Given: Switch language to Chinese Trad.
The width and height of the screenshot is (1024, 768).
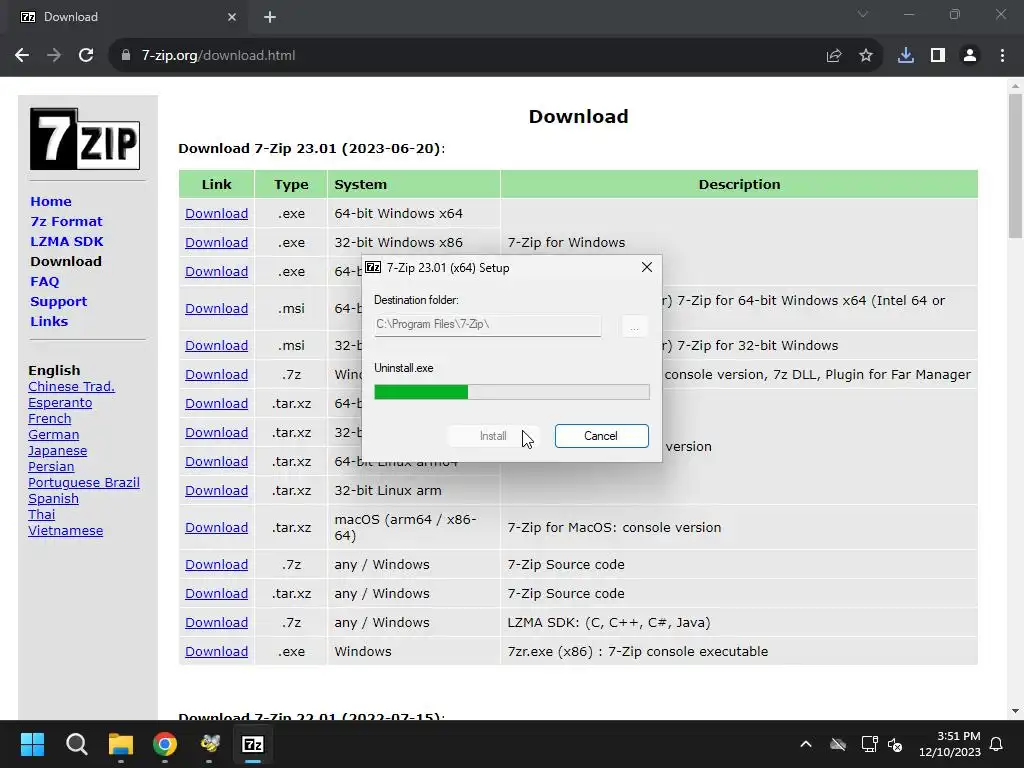Looking at the screenshot, I should pos(71,387).
